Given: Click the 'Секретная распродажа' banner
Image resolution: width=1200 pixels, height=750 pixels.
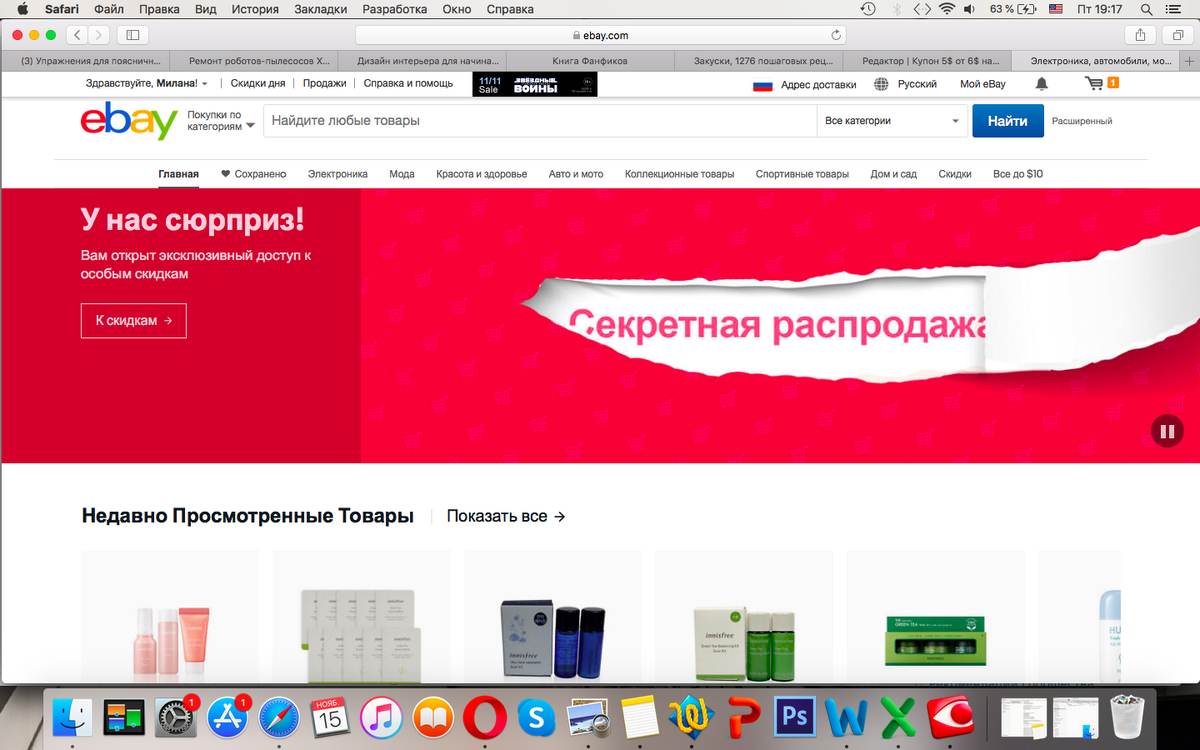Looking at the screenshot, I should tap(780, 326).
